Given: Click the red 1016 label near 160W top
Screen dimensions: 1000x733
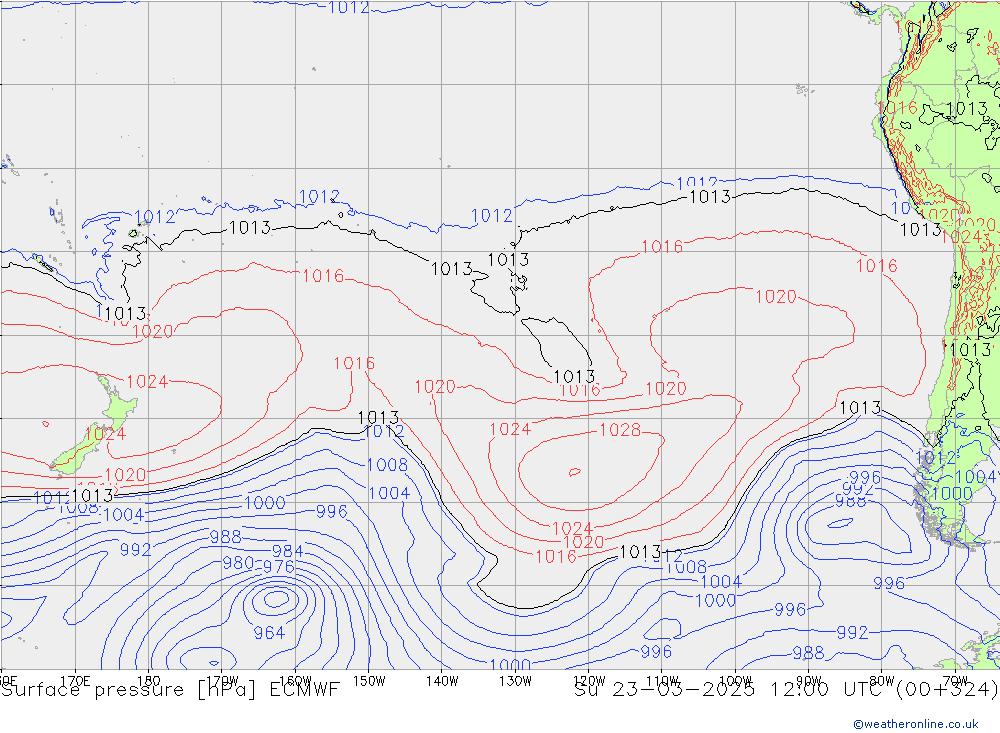Looking at the screenshot, I should 323,276.
